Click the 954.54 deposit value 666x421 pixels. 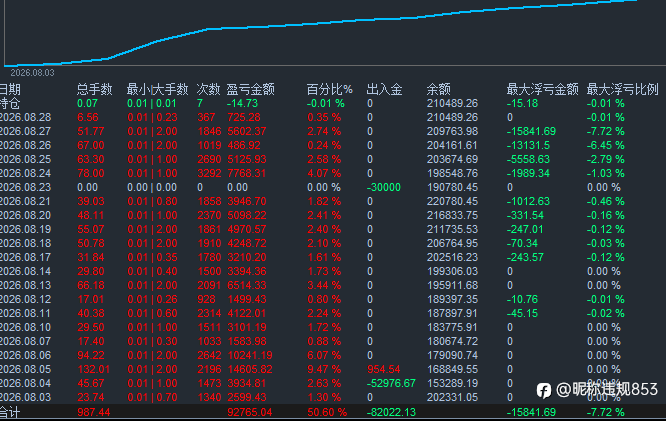coord(384,370)
